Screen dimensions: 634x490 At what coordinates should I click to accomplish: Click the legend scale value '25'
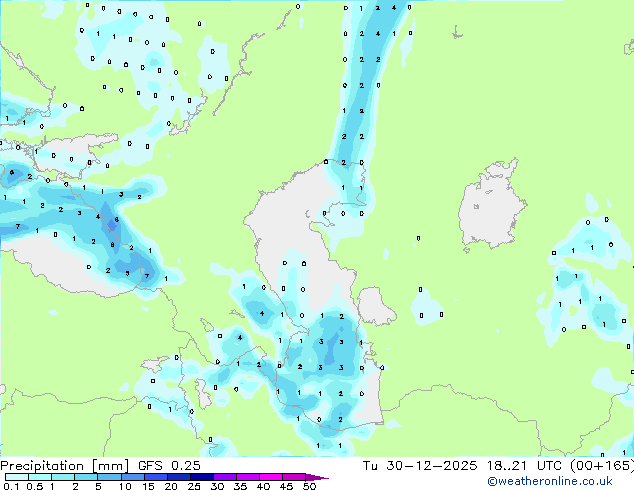(x=194, y=486)
